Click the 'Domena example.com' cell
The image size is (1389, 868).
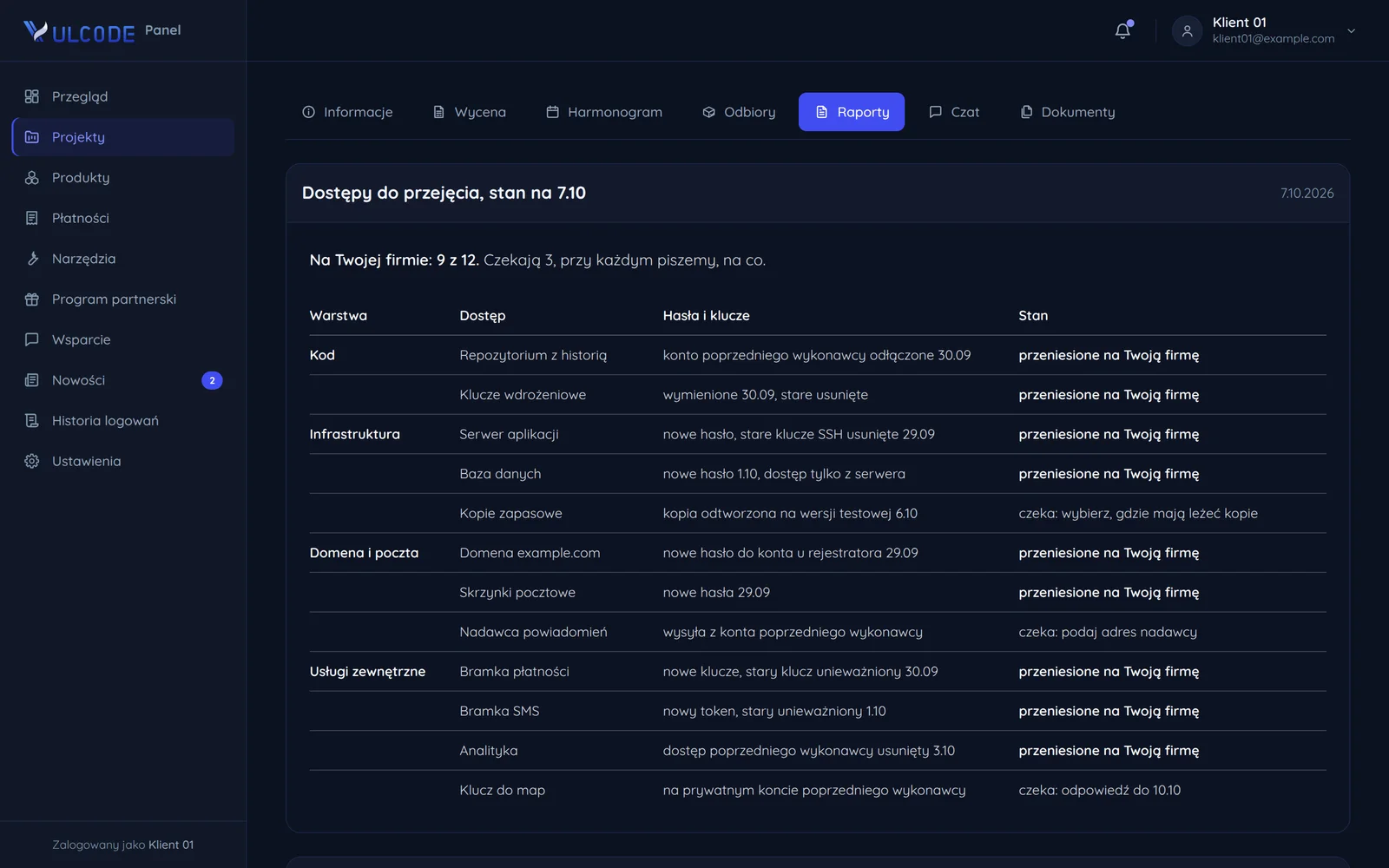(x=530, y=553)
